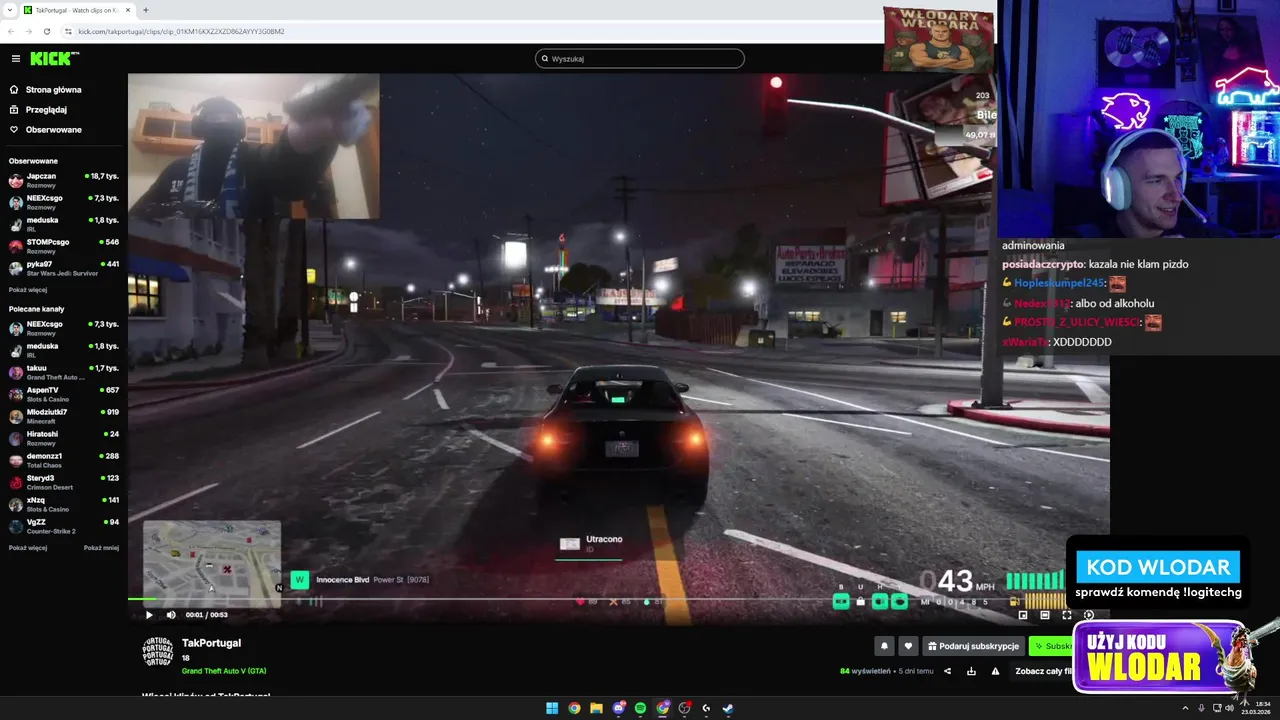Screen dimensions: 1280x720
Task: Play the clip with the play button
Action: tap(149, 615)
